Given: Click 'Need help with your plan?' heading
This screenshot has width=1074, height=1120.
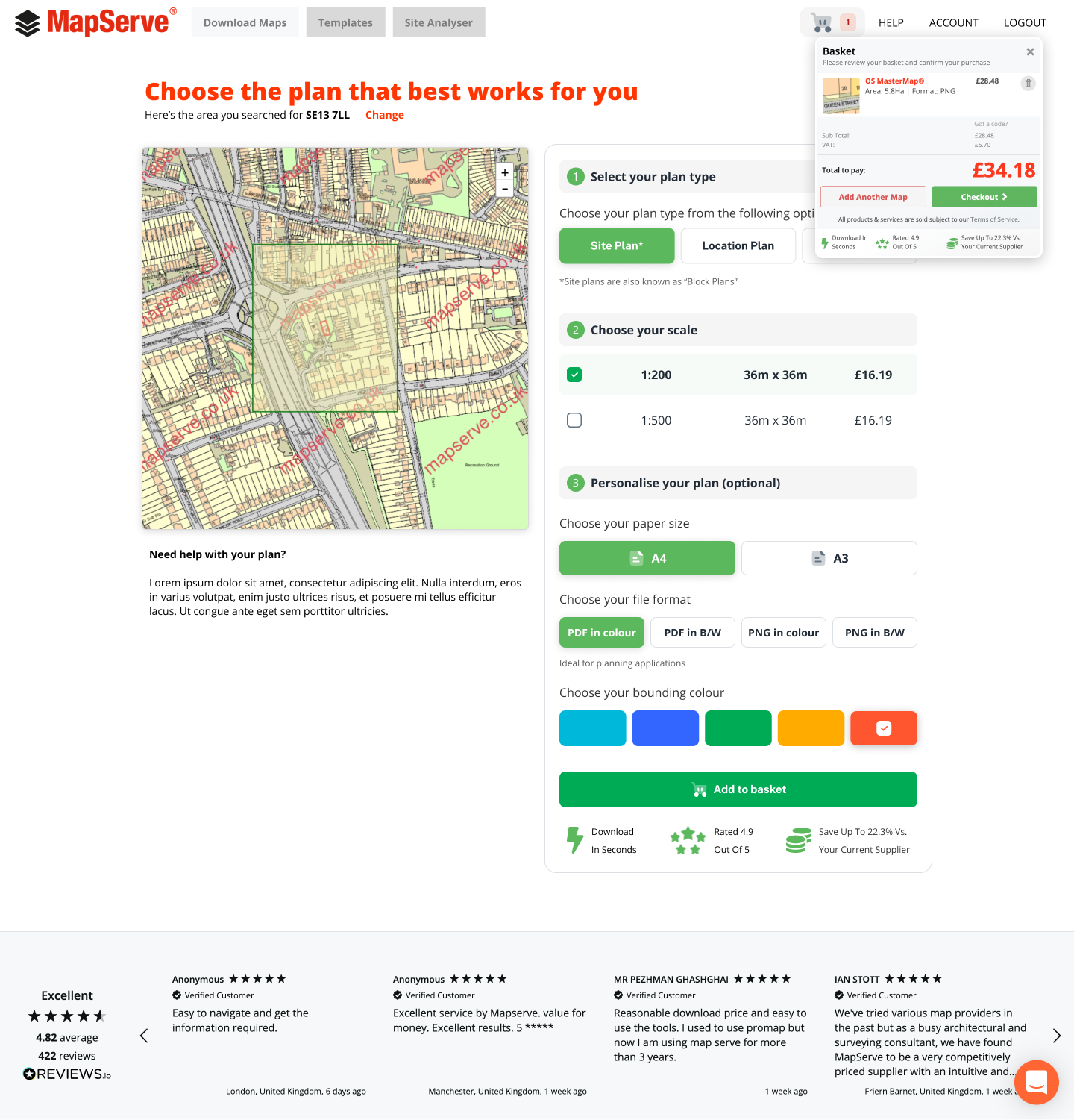Looking at the screenshot, I should (218, 554).
